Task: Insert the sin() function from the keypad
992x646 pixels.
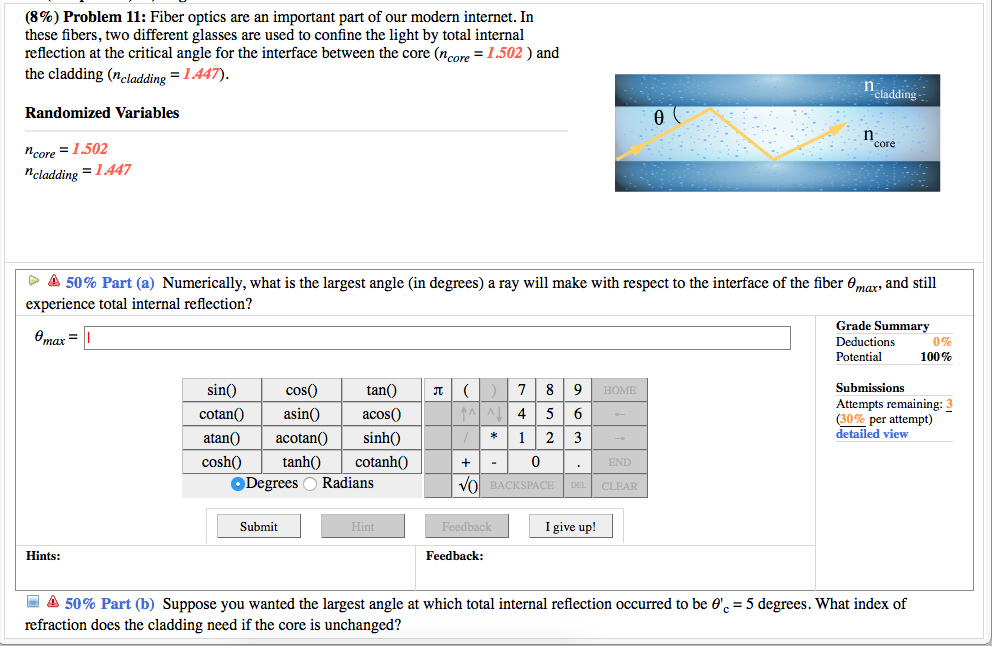Action: point(221,389)
